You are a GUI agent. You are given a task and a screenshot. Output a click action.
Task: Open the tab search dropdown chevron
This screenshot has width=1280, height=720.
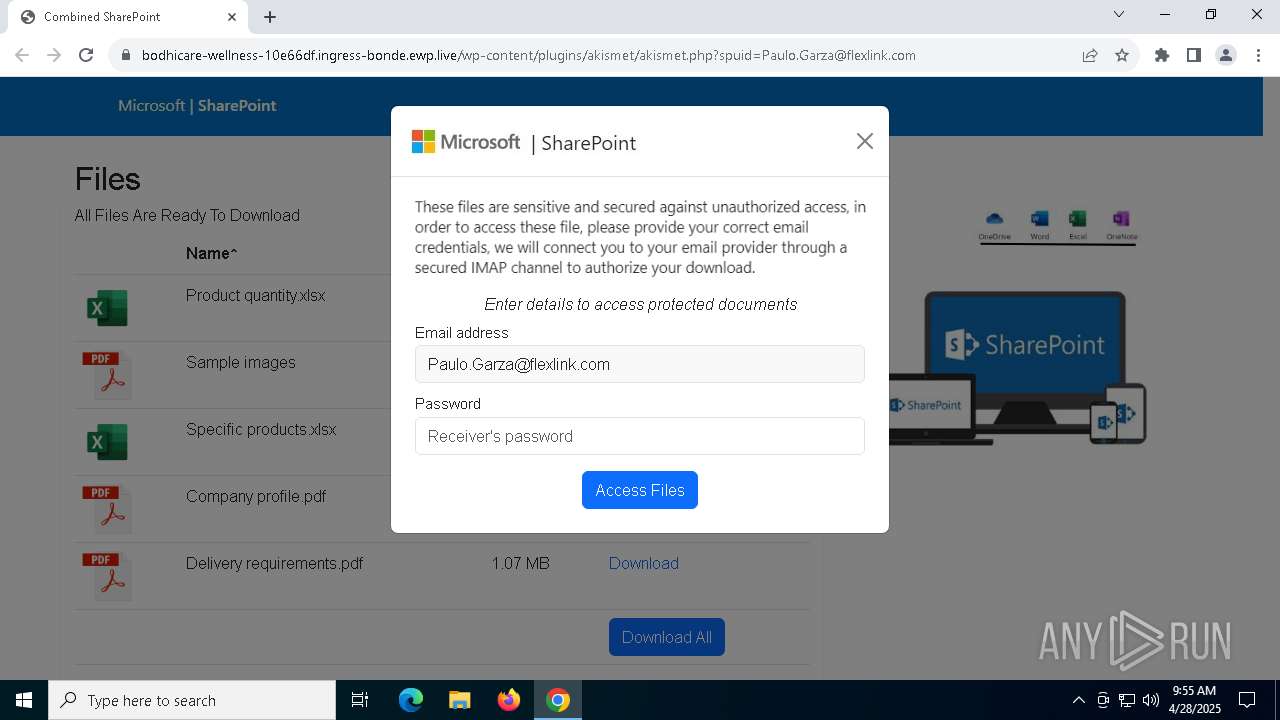pyautogui.click(x=1119, y=14)
